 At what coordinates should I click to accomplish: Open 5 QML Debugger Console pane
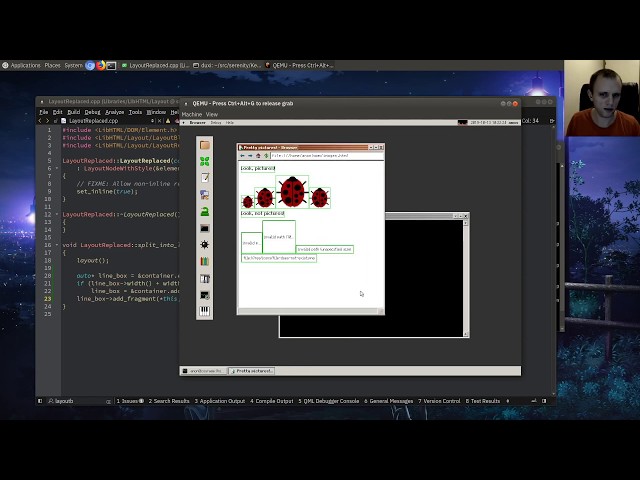pos(329,401)
